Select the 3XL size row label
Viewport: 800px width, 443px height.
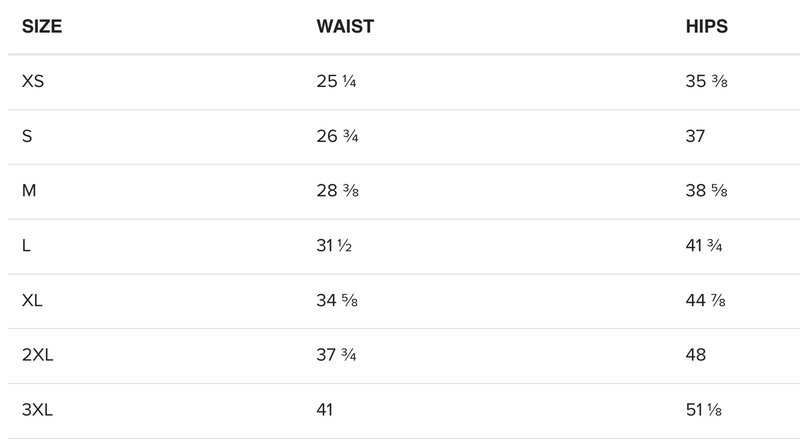pos(37,410)
